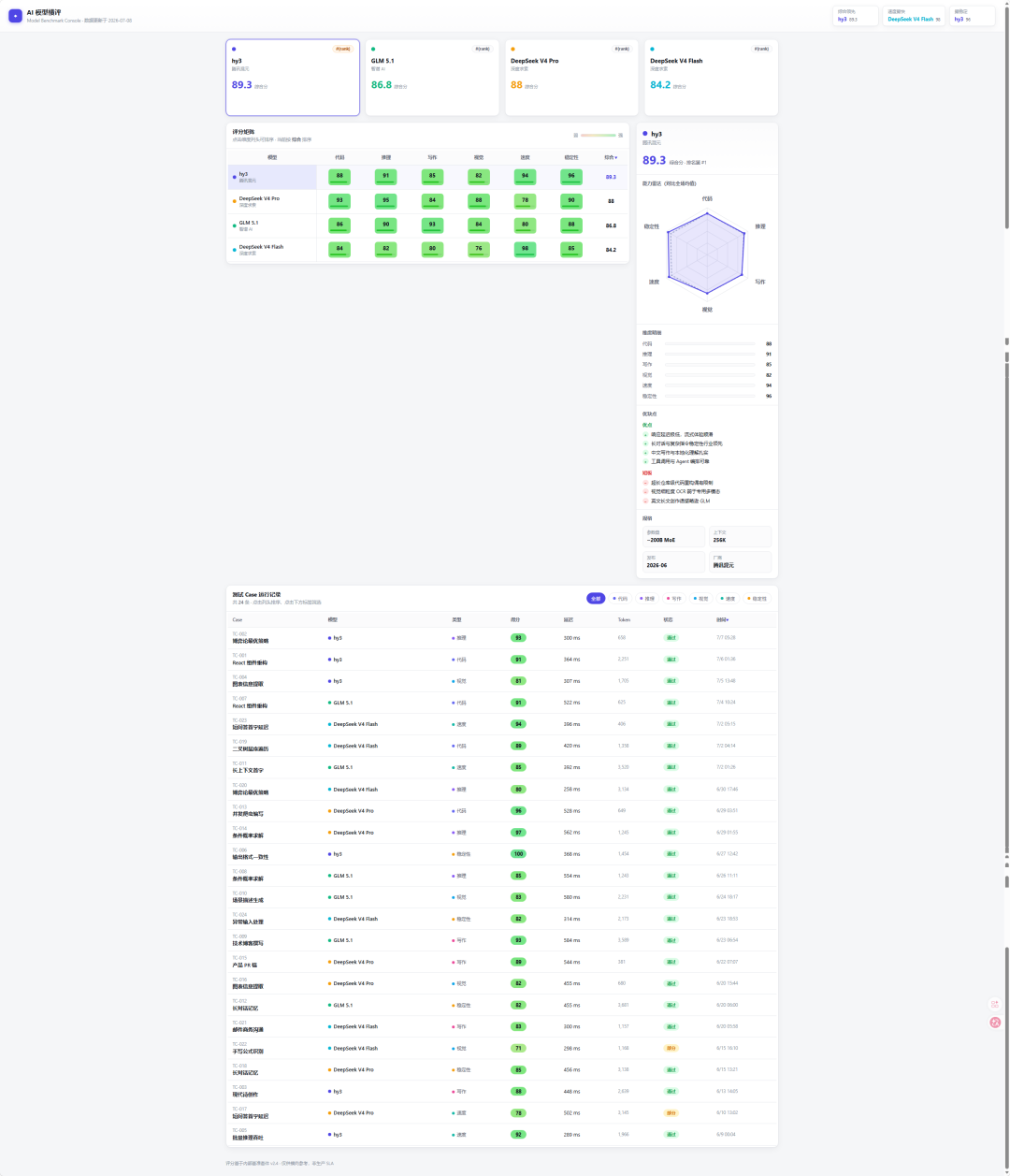Click hy3 score cell 96 for 稳定性
The width and height of the screenshot is (1010, 1176).
571,177
